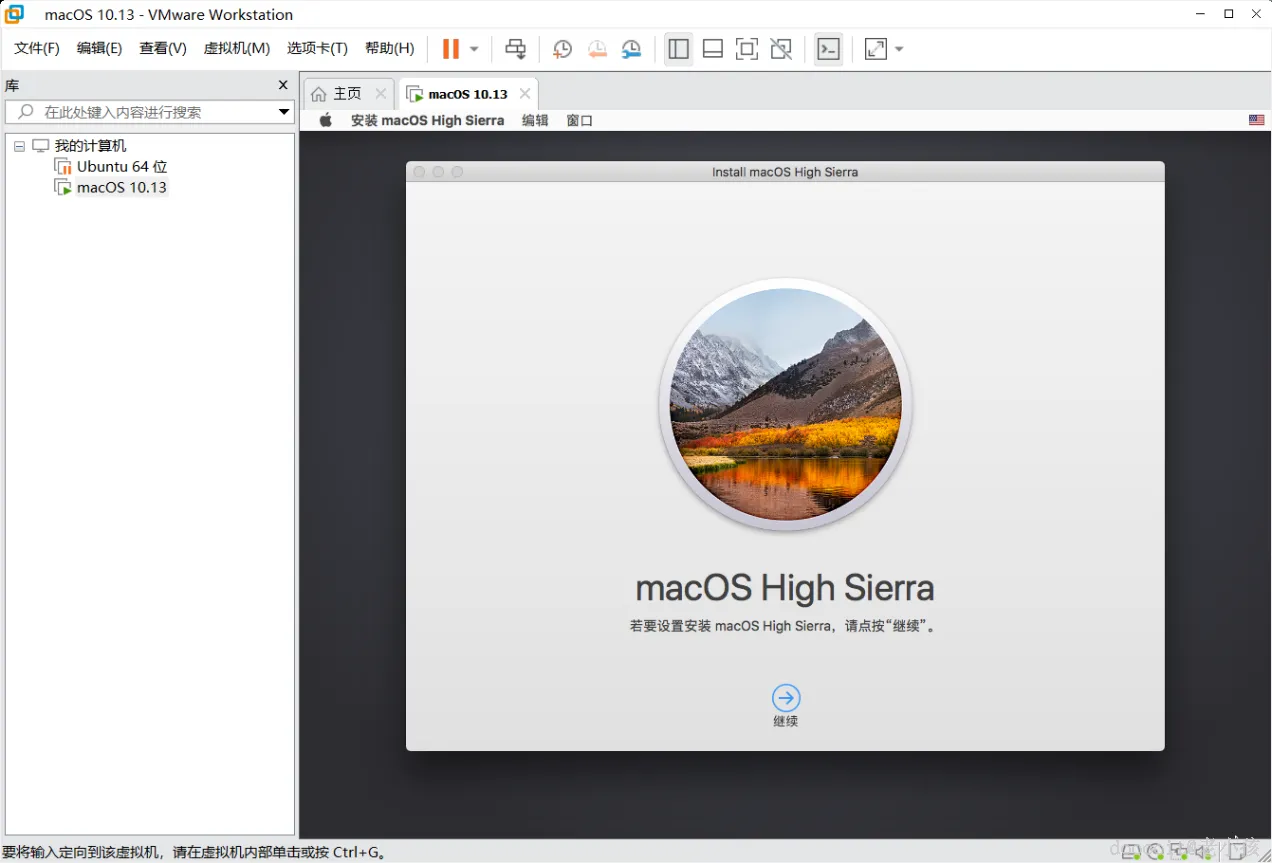Revert the VM to the previous snapshot

pos(597,49)
